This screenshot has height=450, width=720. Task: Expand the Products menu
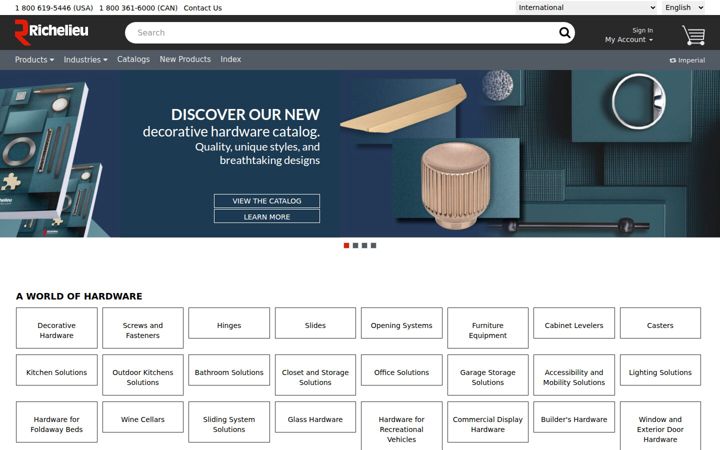[34, 60]
